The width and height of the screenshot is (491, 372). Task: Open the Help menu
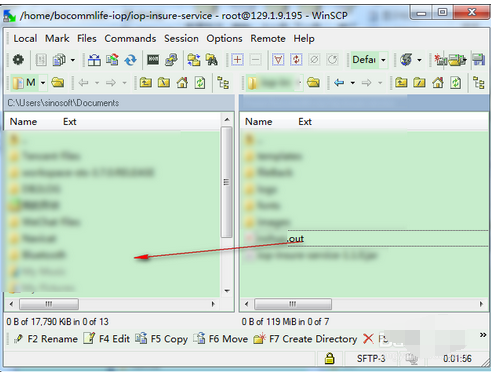pos(304,39)
